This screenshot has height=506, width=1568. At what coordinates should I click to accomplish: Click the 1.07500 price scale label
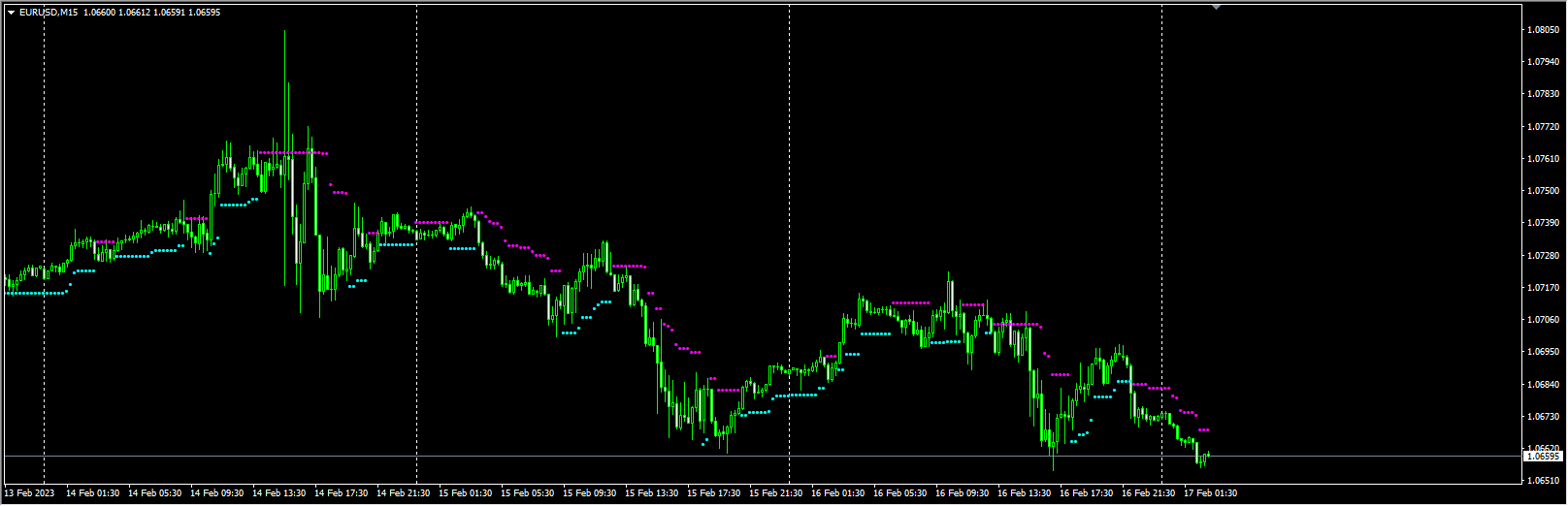pyautogui.click(x=1543, y=191)
